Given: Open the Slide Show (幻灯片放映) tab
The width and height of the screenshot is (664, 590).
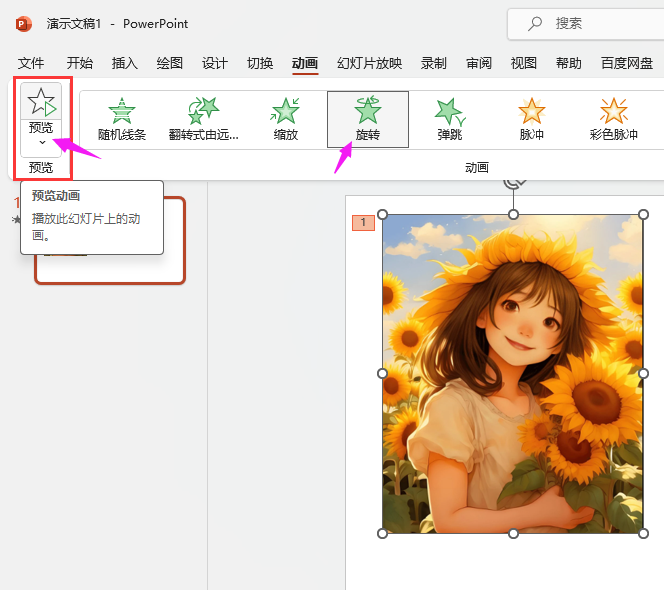Looking at the screenshot, I should 369,63.
